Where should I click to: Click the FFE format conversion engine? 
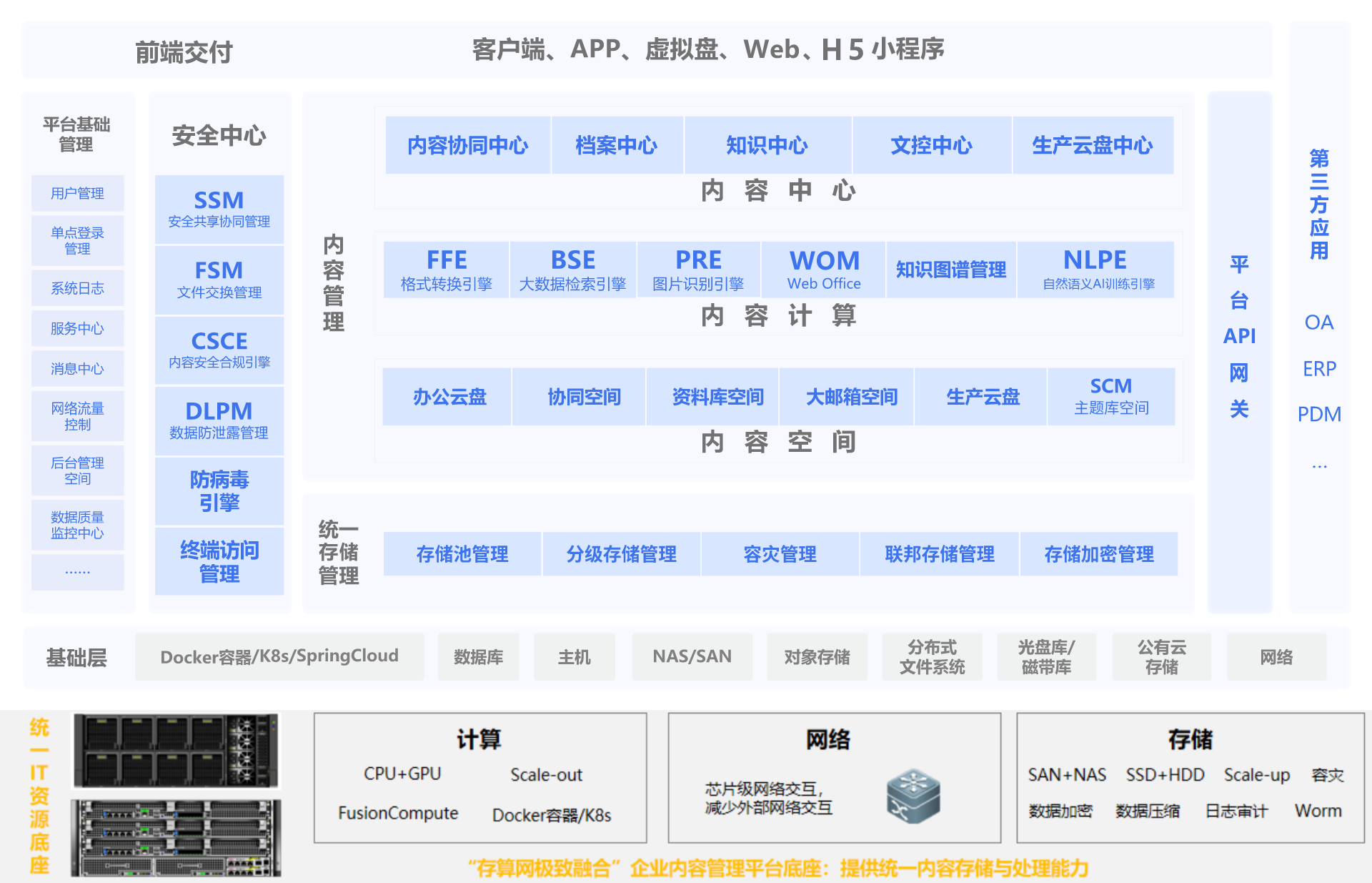coord(446,269)
